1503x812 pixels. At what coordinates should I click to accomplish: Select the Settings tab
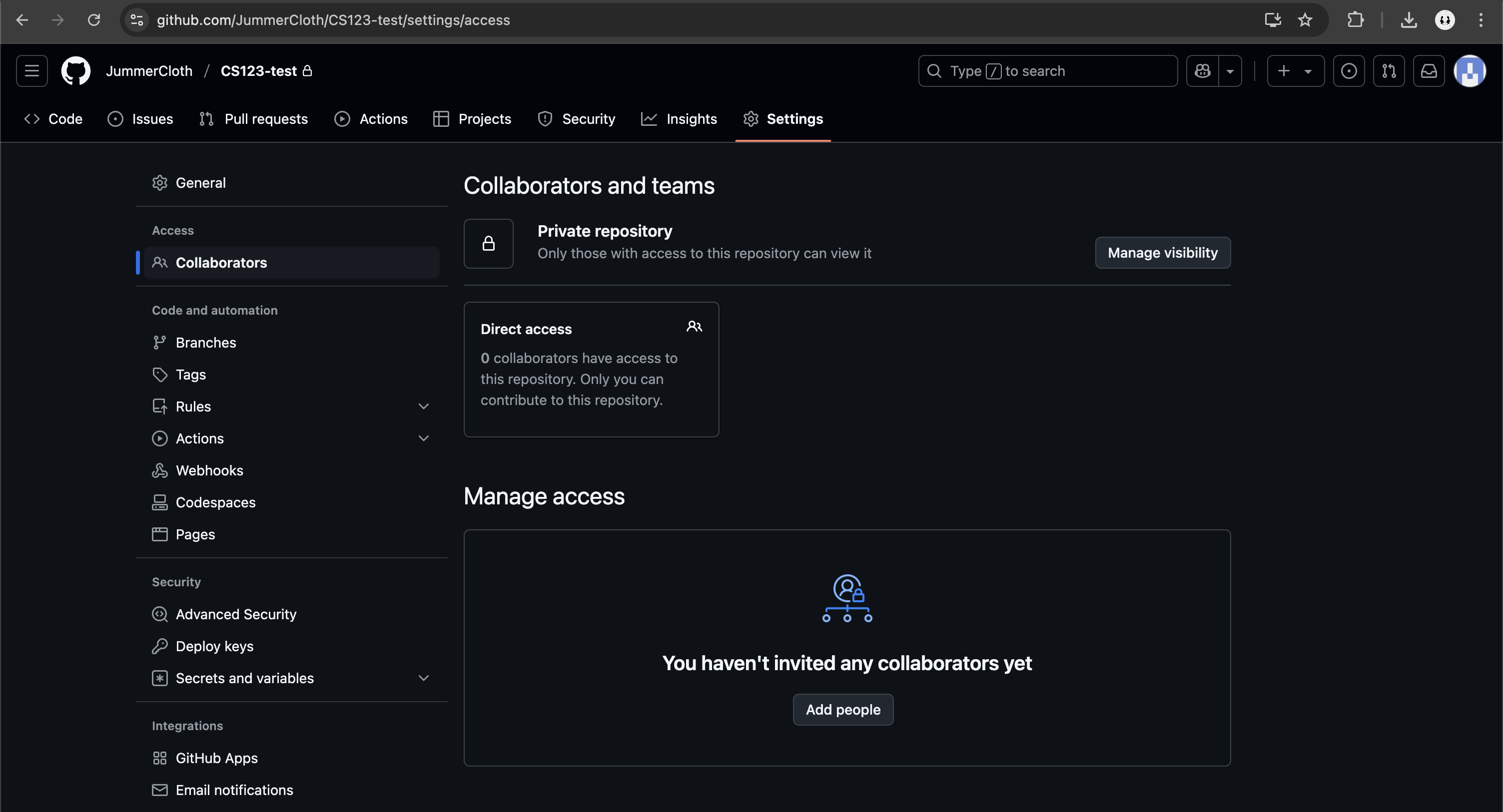(783, 118)
